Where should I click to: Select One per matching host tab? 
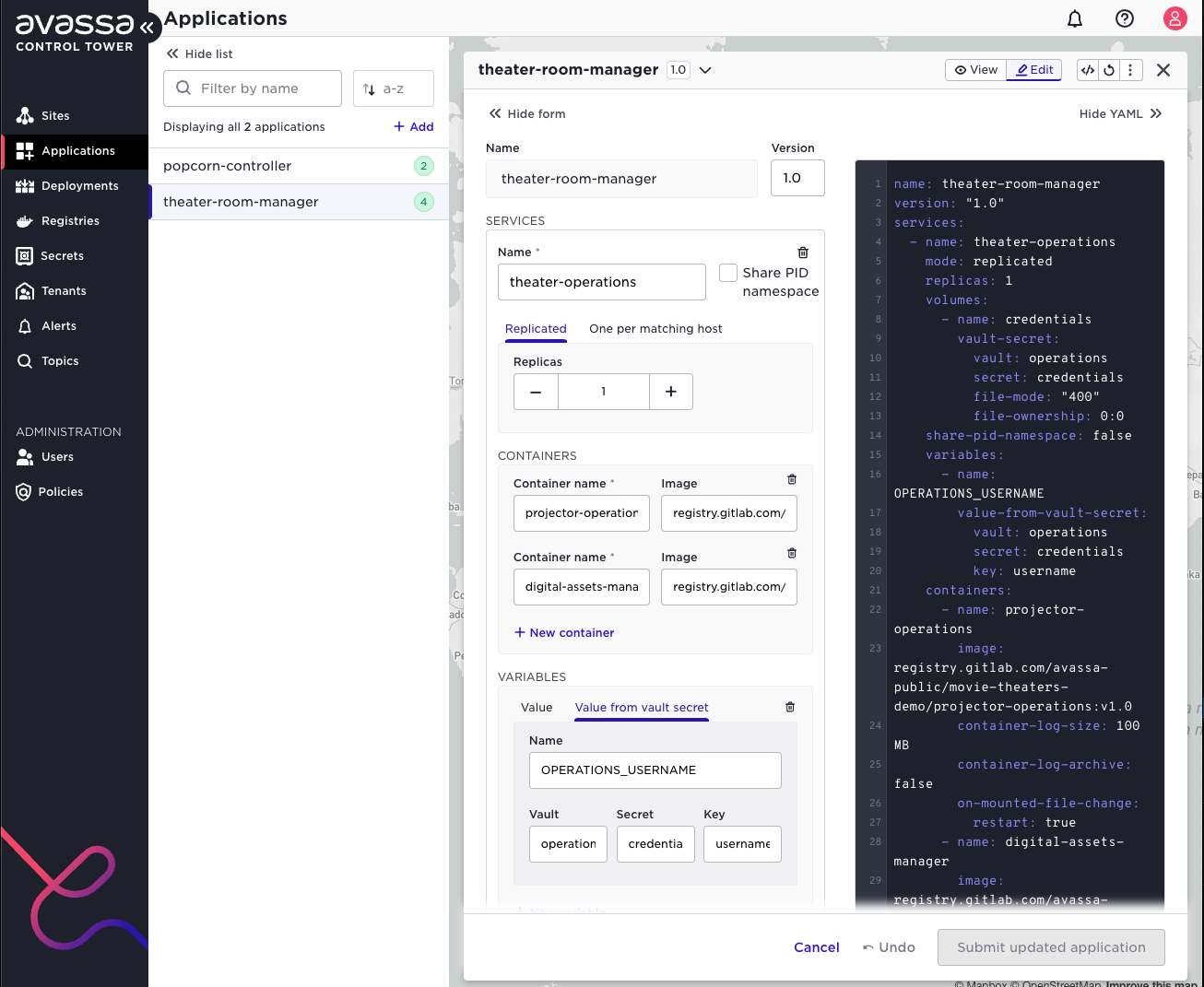655,329
